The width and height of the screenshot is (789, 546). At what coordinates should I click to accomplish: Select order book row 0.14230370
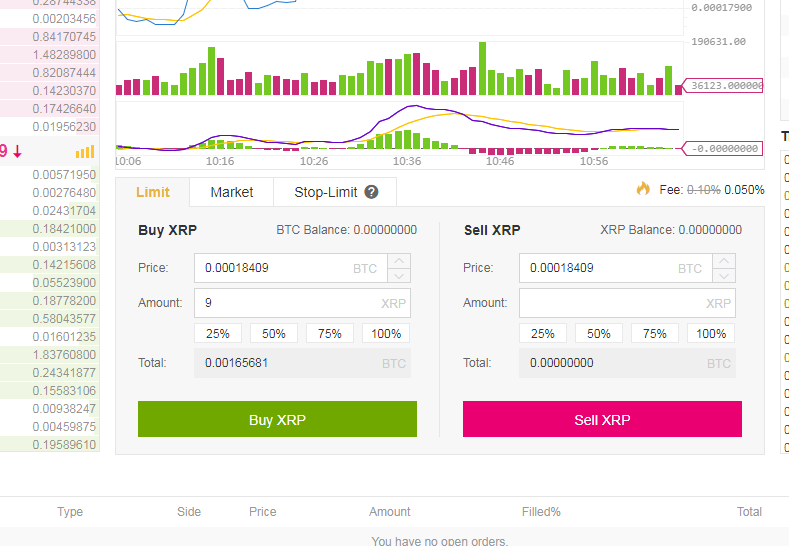point(50,91)
